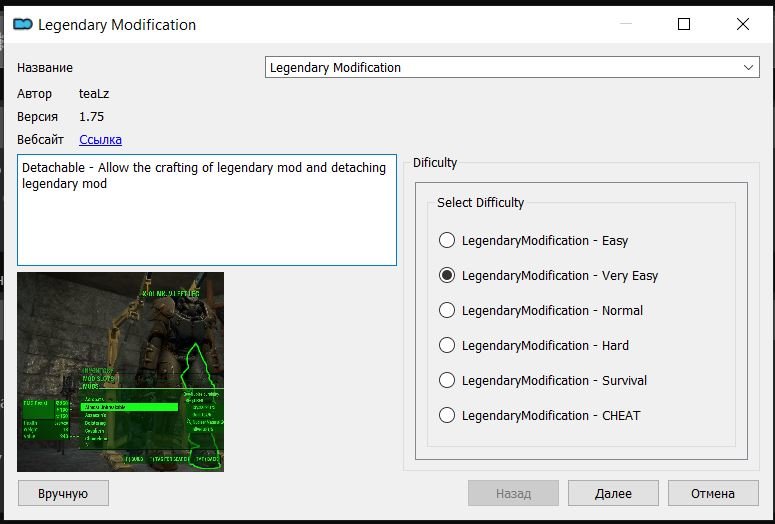
Task: Click the Legendary Modification window title text
Action: 117,25
